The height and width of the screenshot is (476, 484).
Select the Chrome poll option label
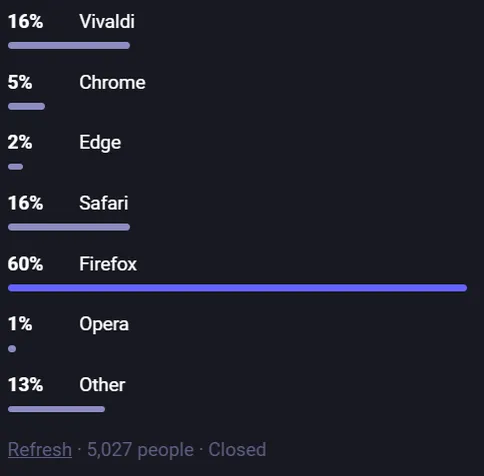[112, 82]
